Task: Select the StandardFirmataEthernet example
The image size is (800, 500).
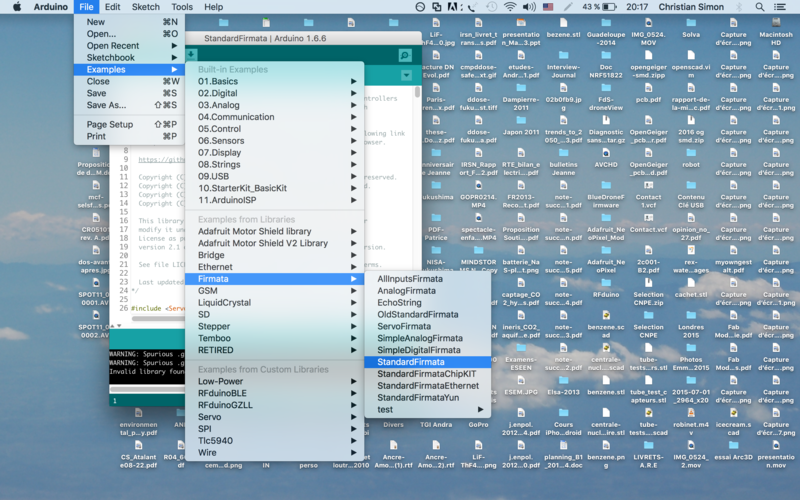Action: 428,385
